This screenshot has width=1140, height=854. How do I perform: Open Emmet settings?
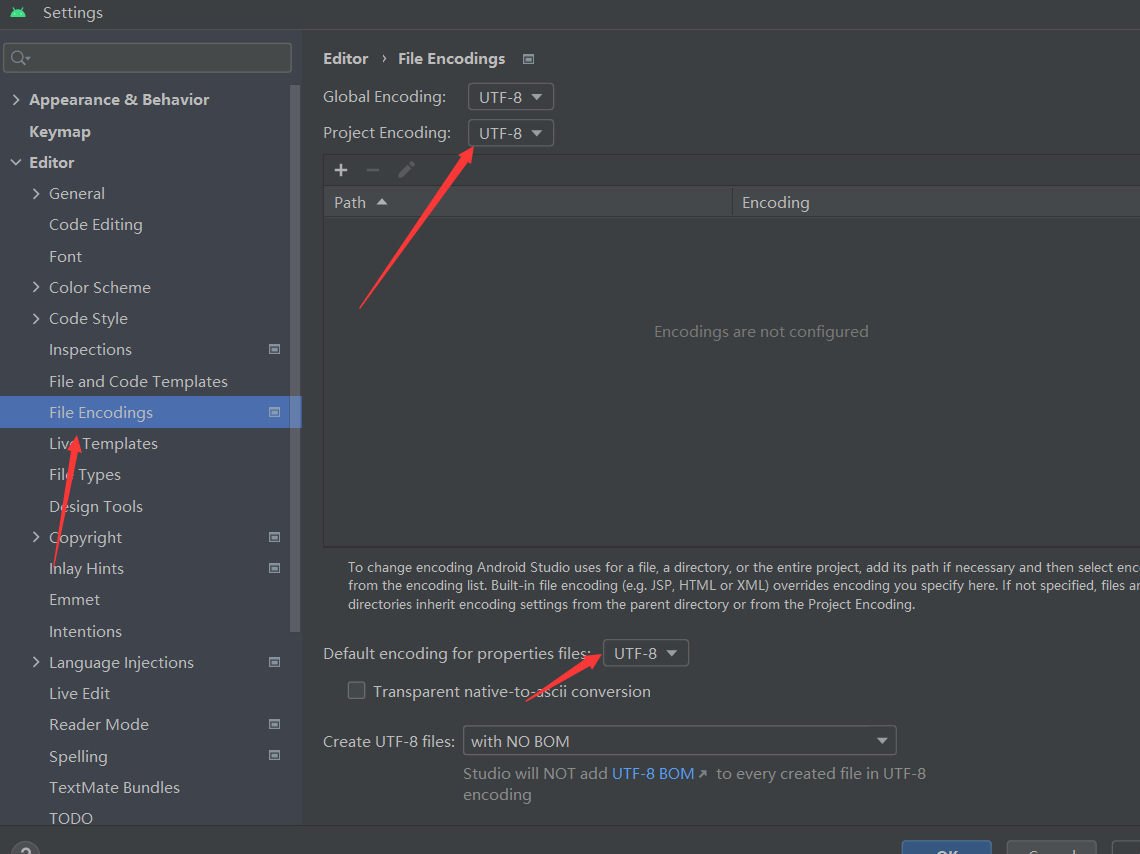74,600
